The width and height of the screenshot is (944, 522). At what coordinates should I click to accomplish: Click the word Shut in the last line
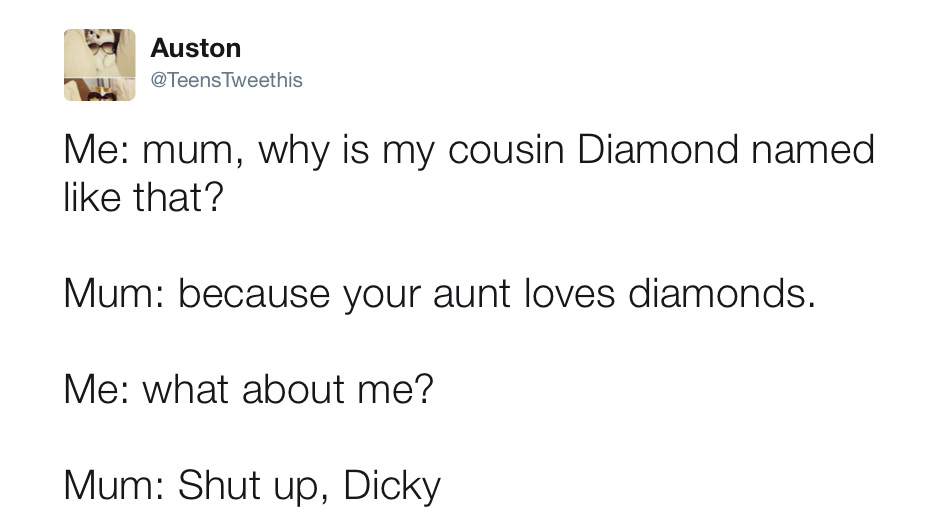point(219,485)
